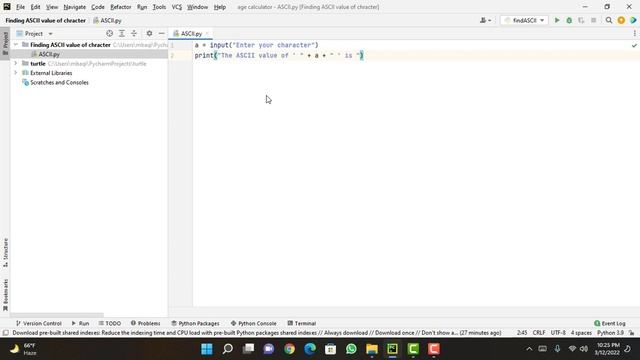This screenshot has height=360, width=640.
Task: Open Microsoft Edge from taskbar
Action: tap(310, 349)
